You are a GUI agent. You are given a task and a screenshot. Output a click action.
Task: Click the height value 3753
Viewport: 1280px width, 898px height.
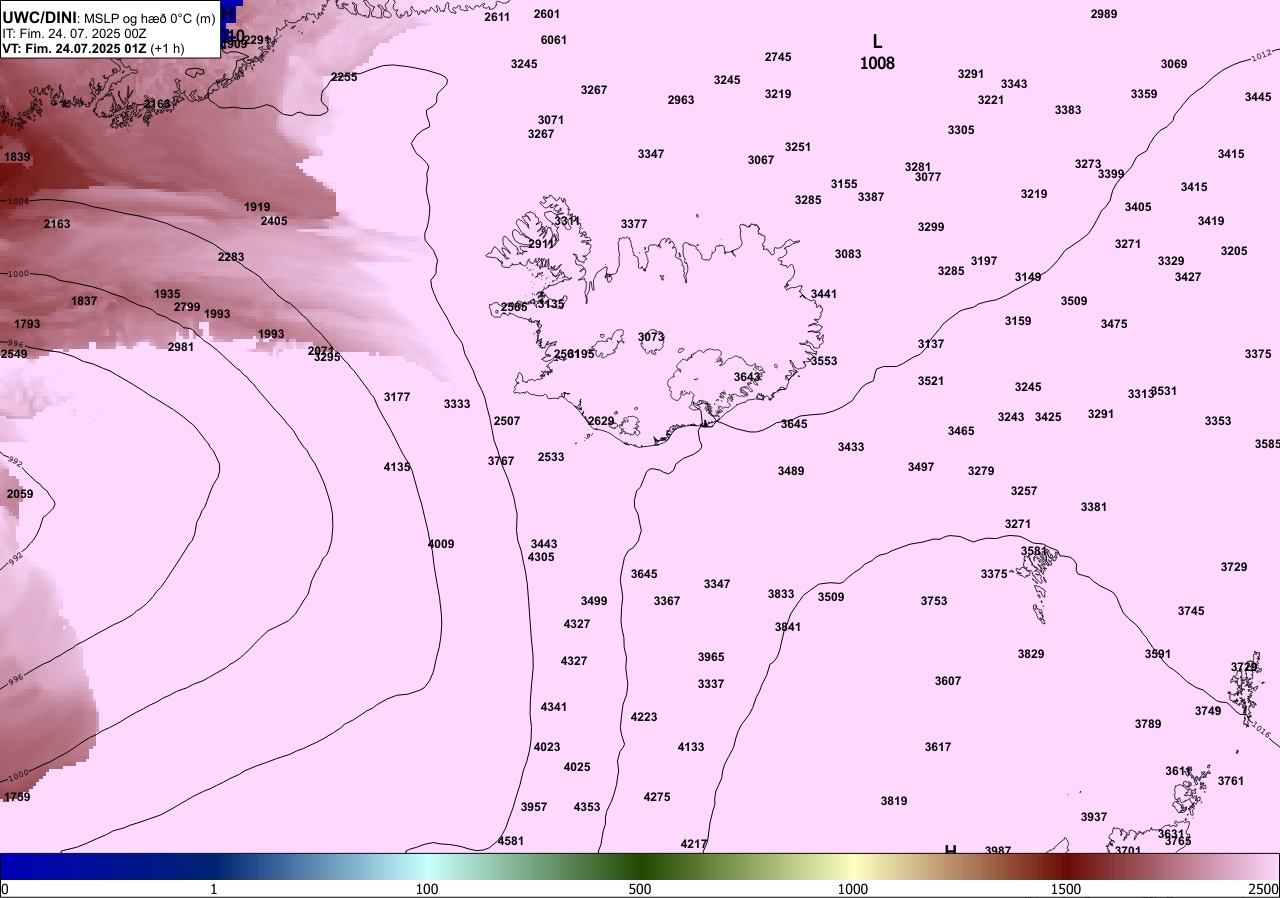coord(934,601)
